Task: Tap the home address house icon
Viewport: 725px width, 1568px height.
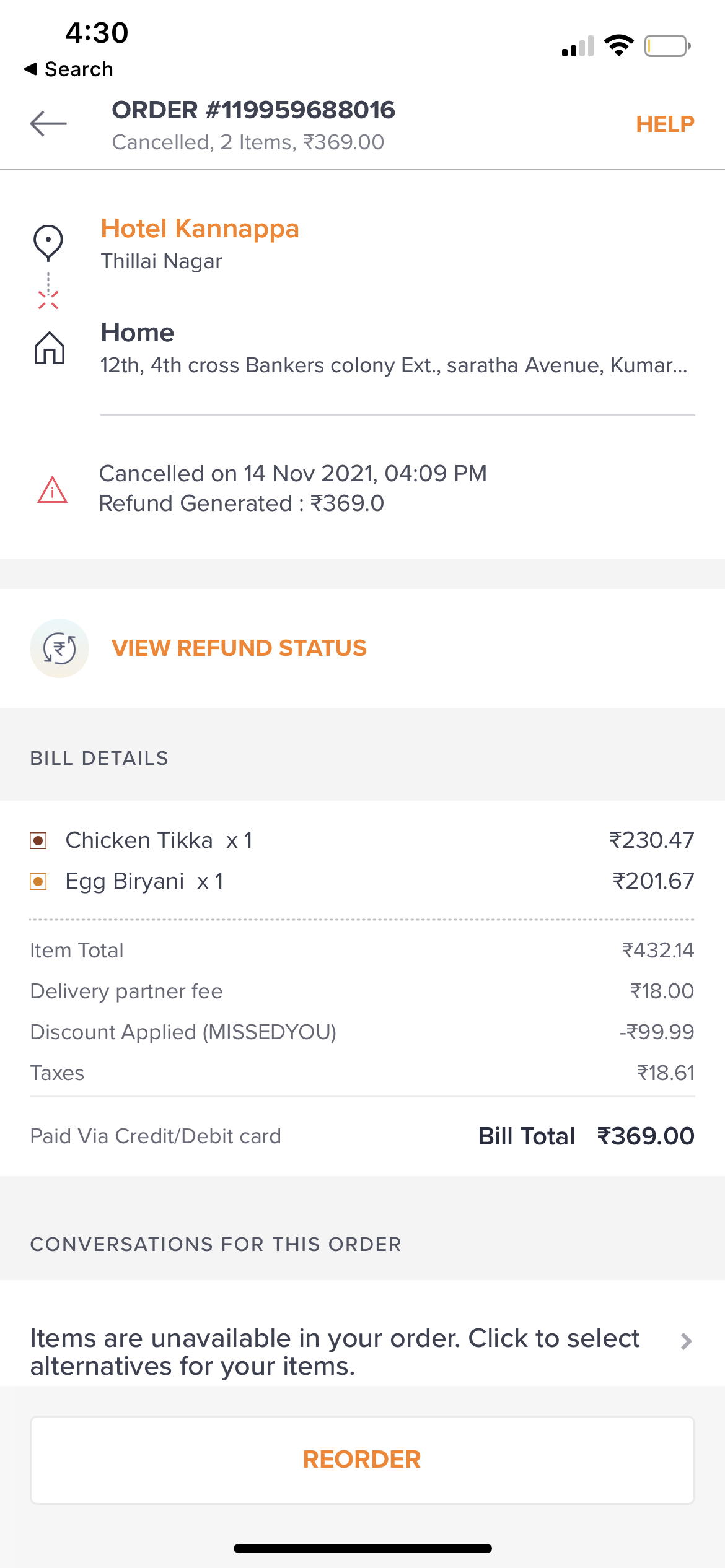Action: [50, 347]
